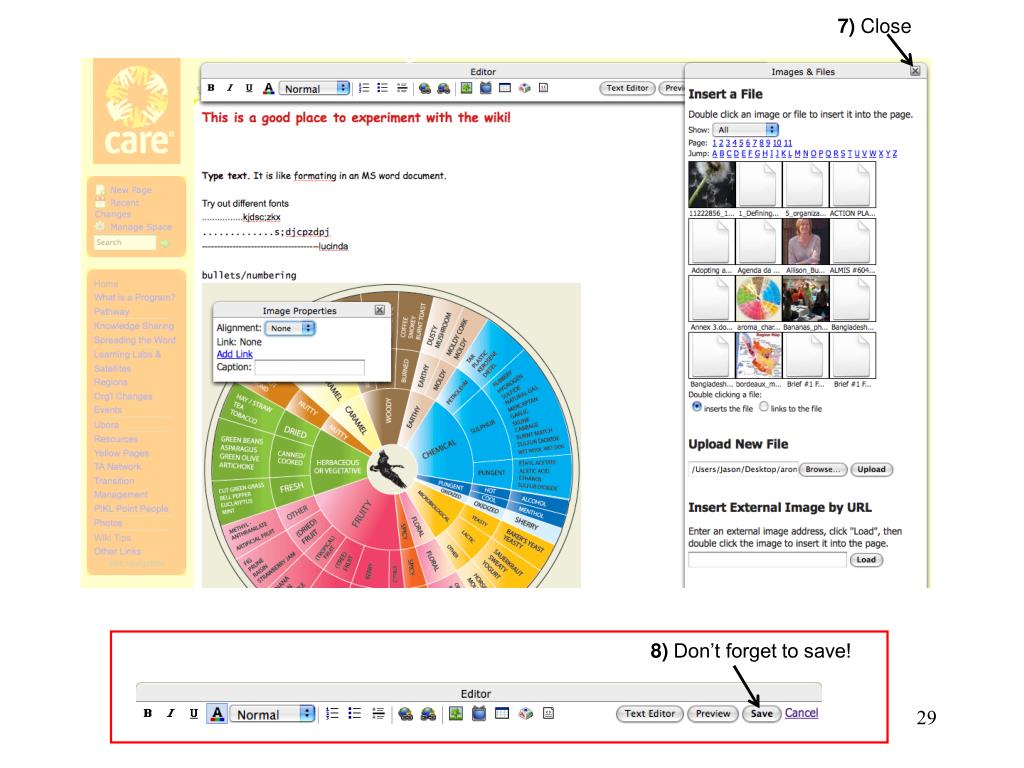The width and height of the screenshot is (1024, 768).
Task: Jump to files starting with Z
Action: point(894,153)
